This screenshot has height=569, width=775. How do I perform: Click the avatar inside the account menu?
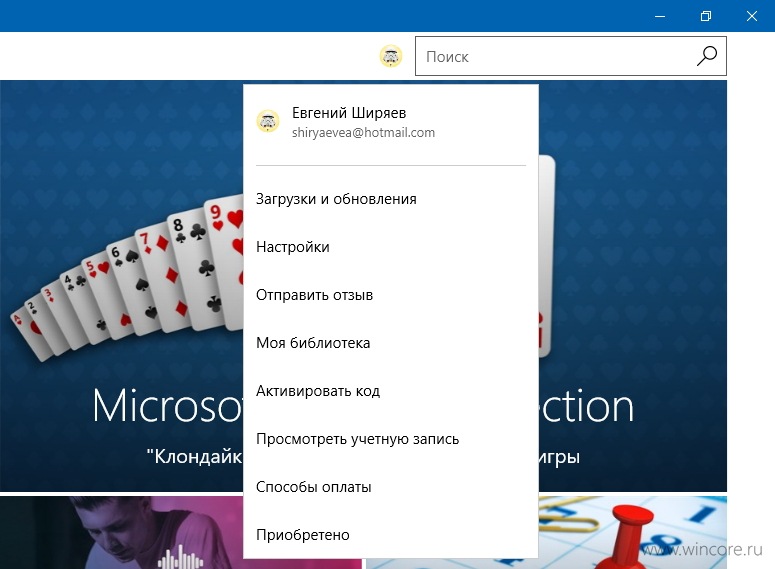pos(268,121)
